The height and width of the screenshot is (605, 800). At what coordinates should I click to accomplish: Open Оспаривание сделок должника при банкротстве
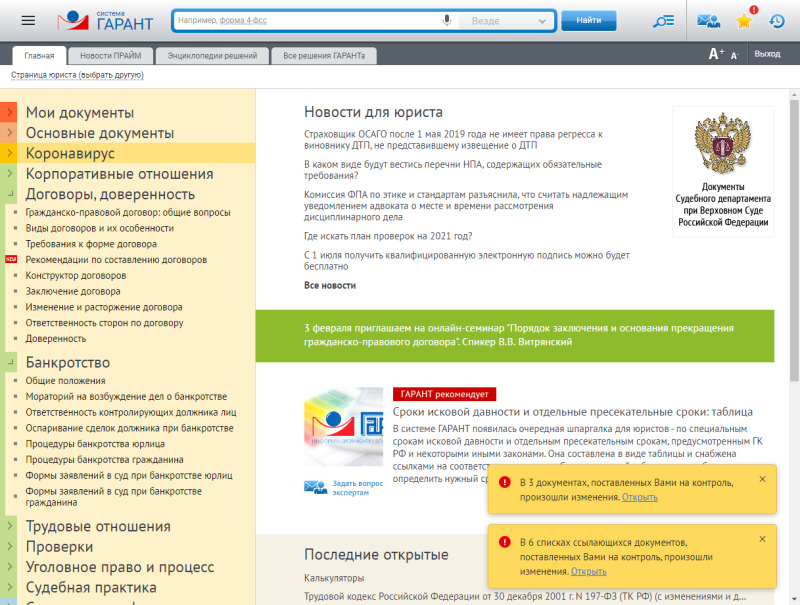pyautogui.click(x=130, y=428)
